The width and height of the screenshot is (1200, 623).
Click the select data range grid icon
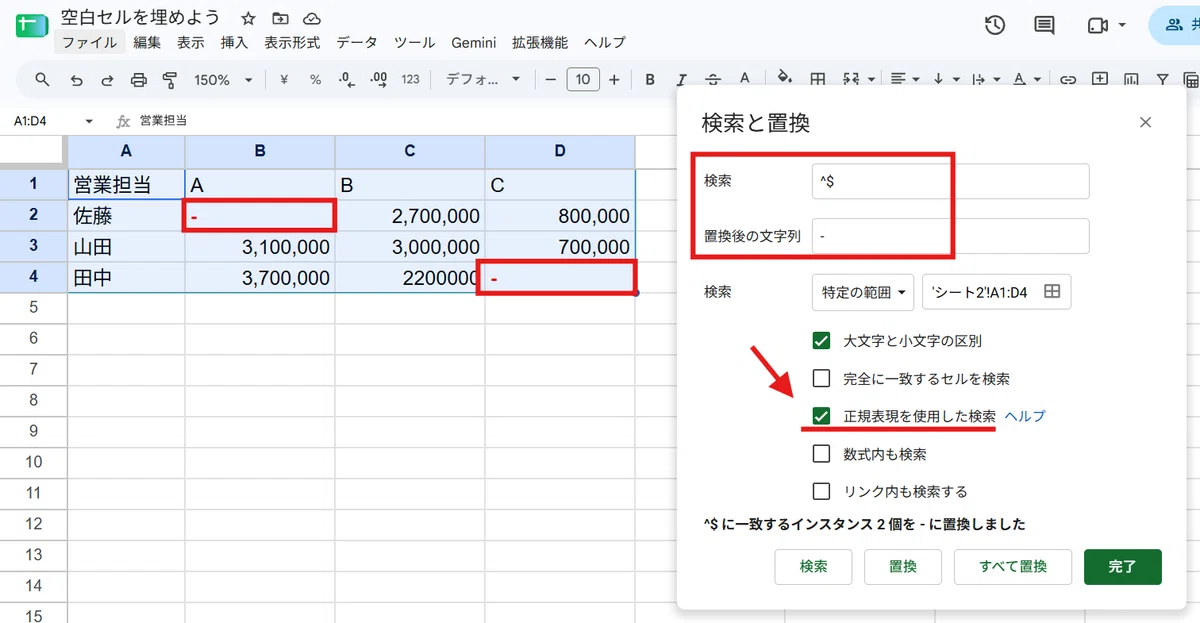point(1052,291)
